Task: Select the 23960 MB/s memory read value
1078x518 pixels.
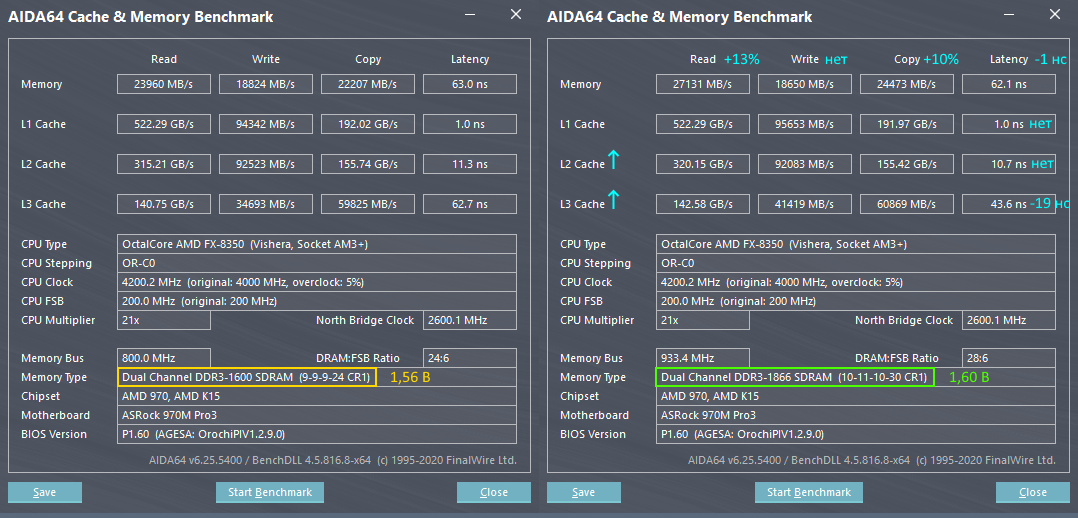Action: point(164,84)
